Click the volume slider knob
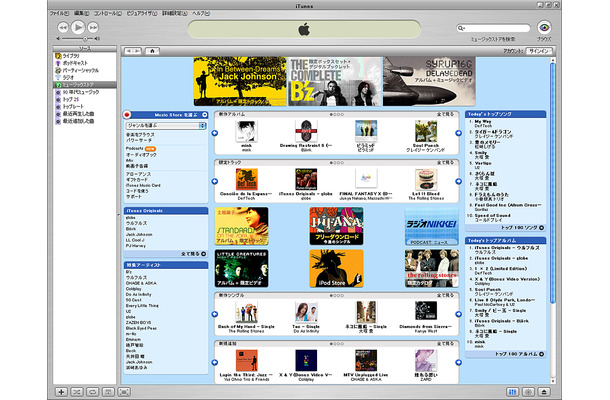The width and height of the screenshot is (610, 400). click(x=85, y=39)
